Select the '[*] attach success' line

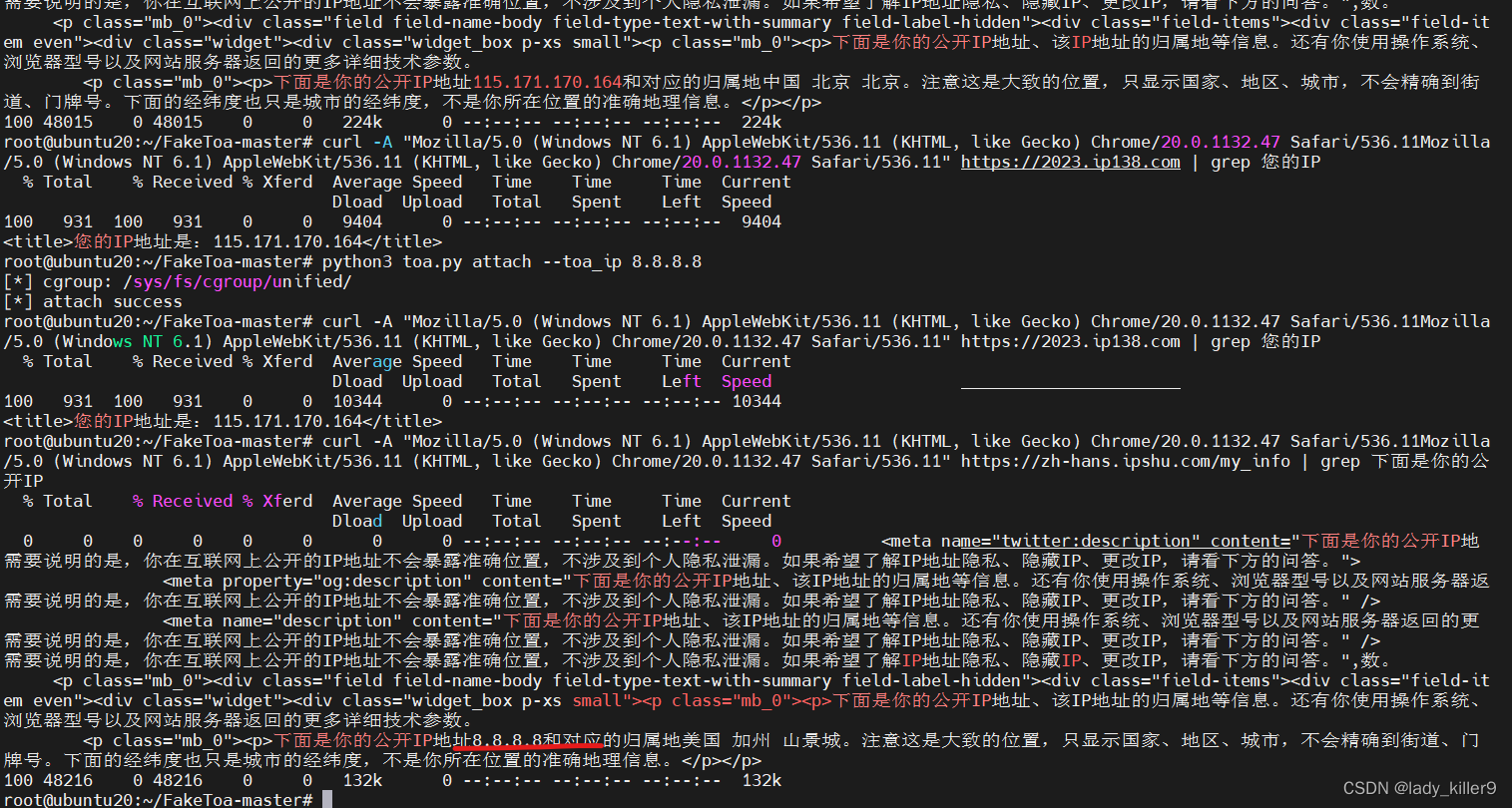[93, 301]
